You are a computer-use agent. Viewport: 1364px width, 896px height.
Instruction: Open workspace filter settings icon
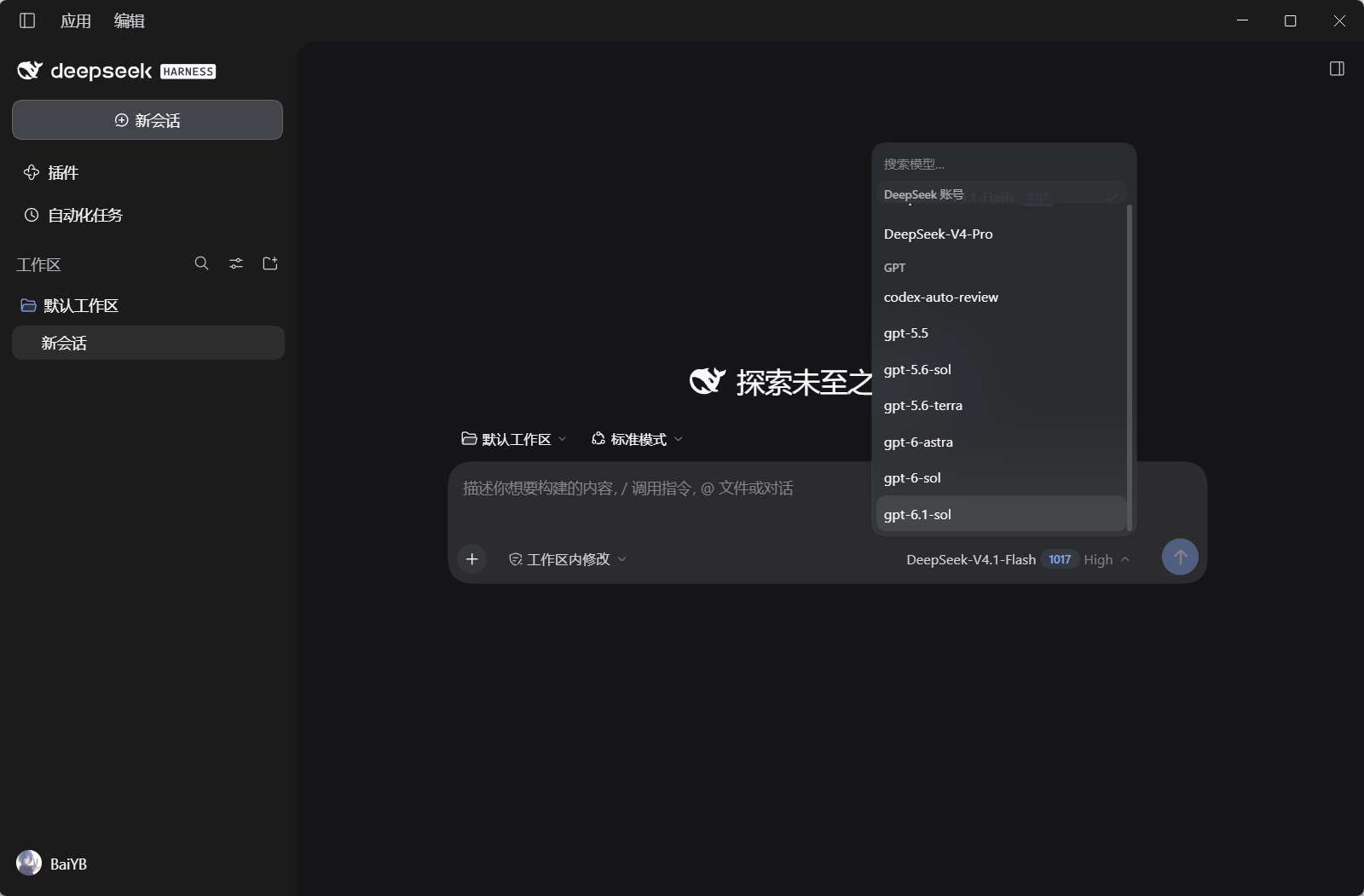pyautogui.click(x=236, y=263)
